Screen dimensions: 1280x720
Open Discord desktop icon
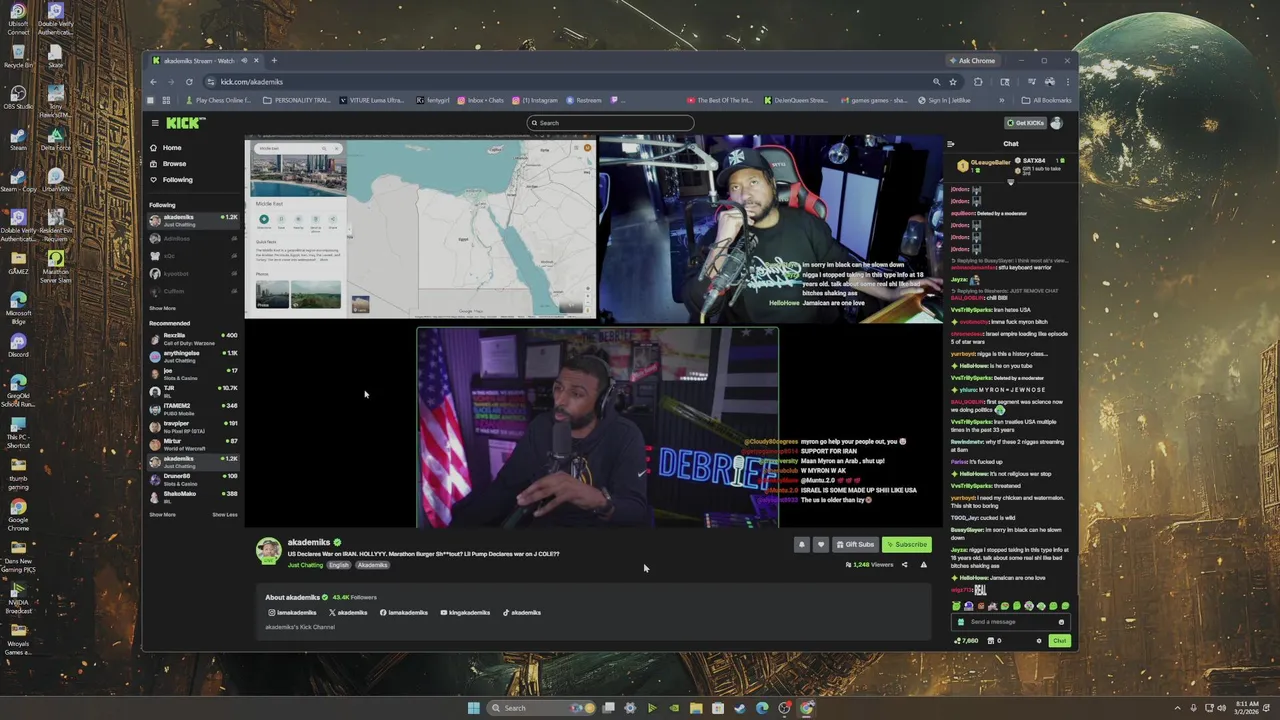(18, 346)
